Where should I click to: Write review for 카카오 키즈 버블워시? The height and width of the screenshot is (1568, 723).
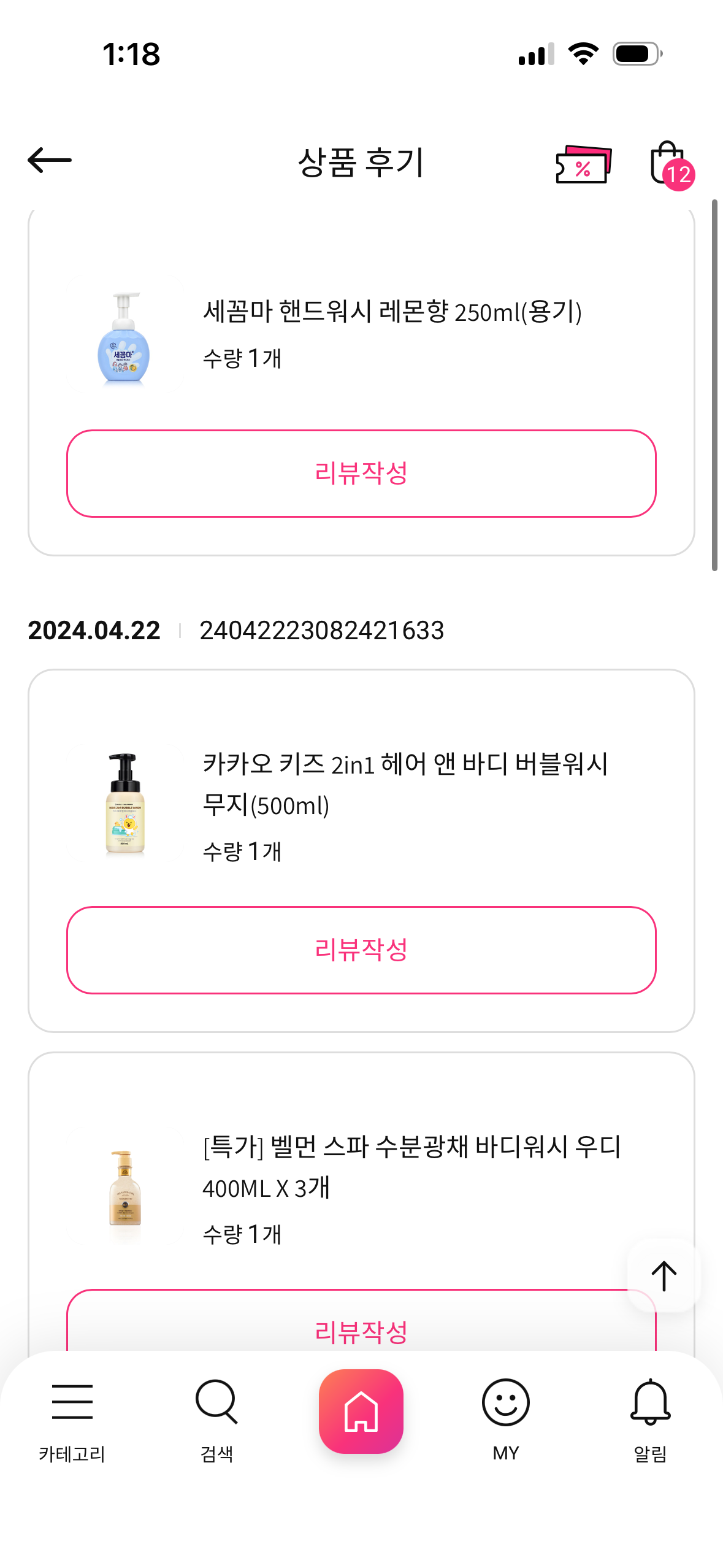click(x=361, y=950)
